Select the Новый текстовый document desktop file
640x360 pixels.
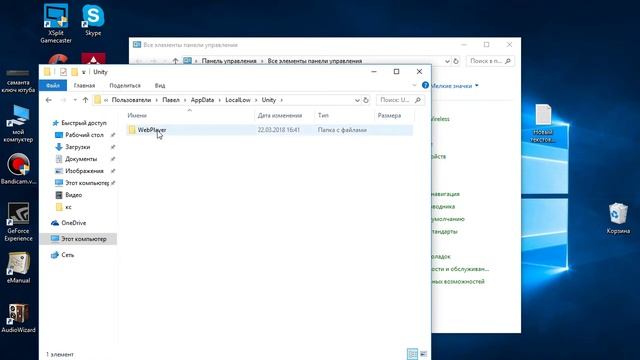543,123
